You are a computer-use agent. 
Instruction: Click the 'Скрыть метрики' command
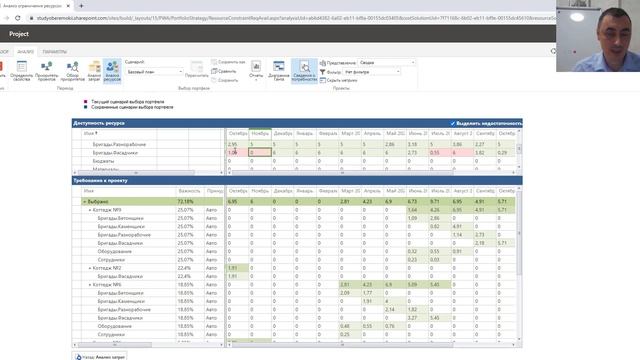[x=339, y=80]
